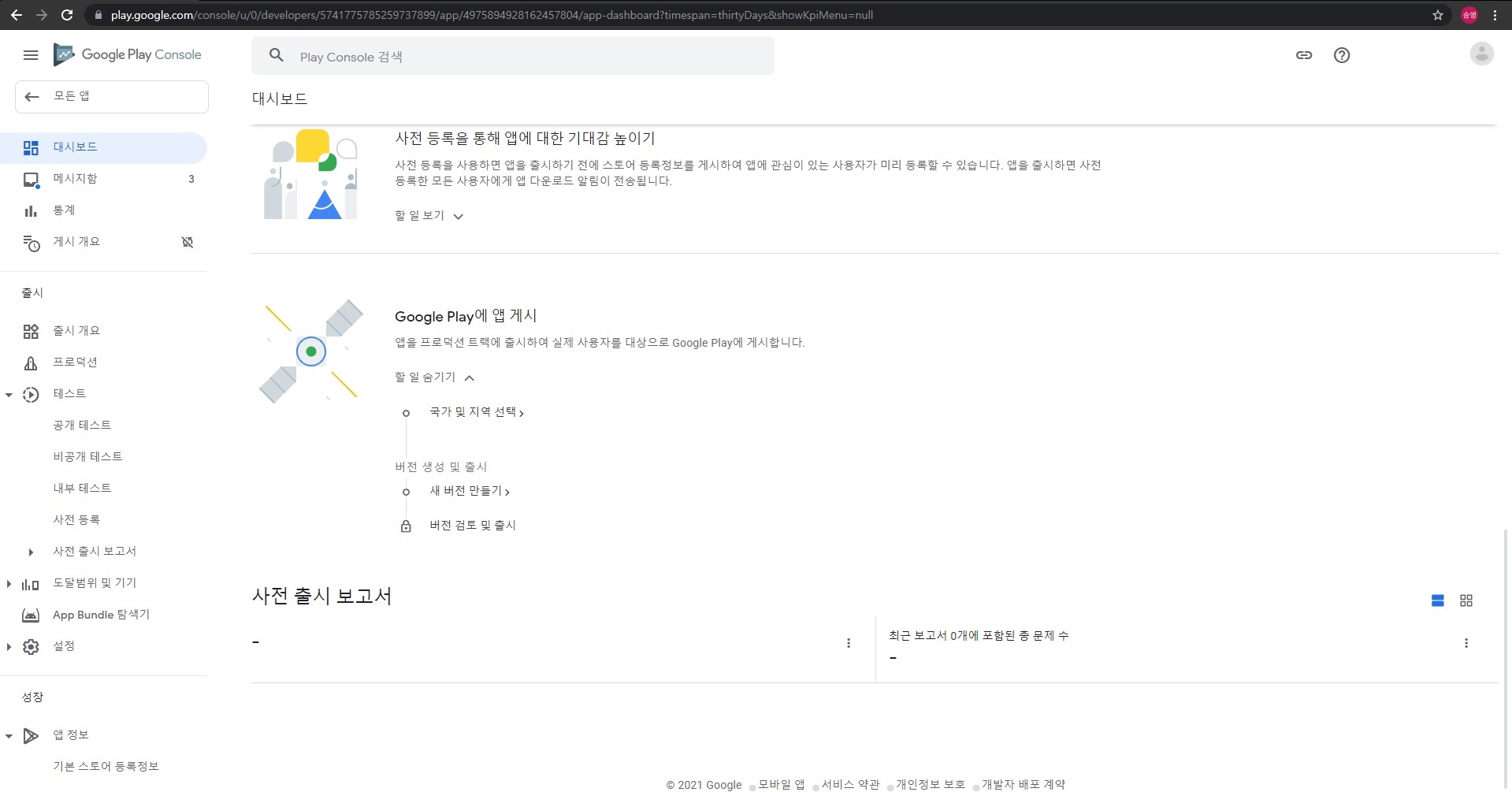Click the managed publishing off icon
The image size is (1512, 792).
[x=188, y=242]
